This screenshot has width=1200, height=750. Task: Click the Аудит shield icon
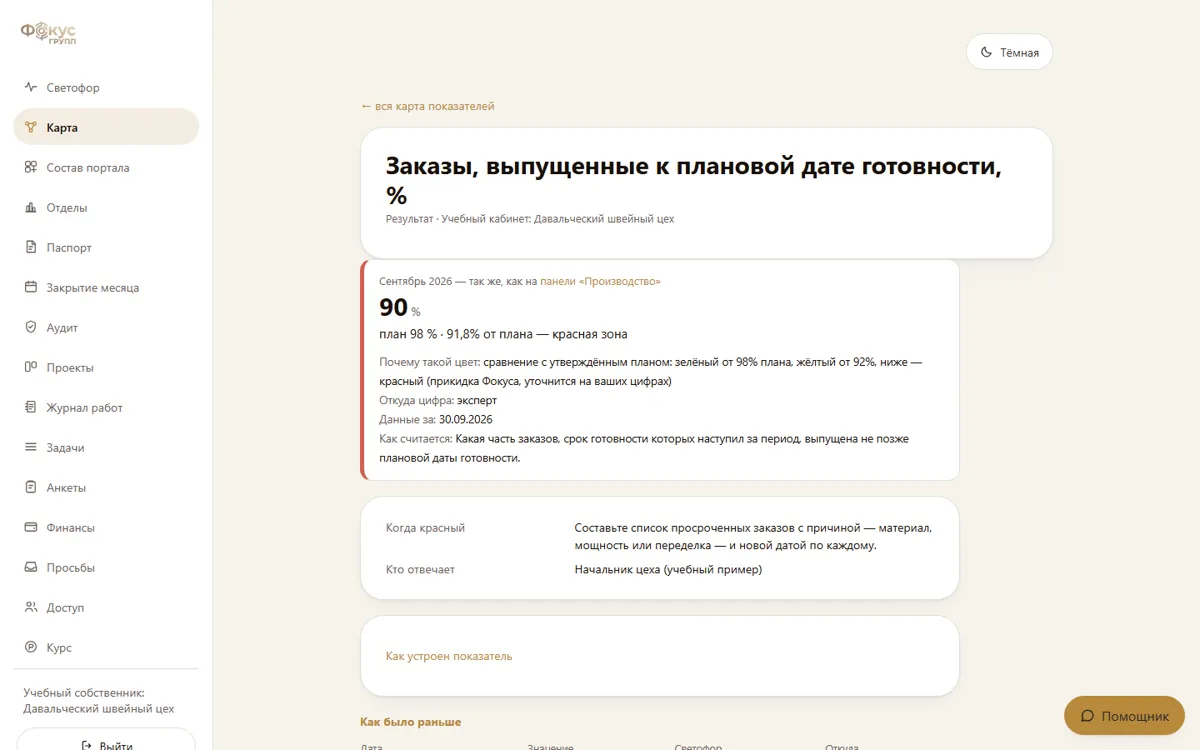[31, 327]
